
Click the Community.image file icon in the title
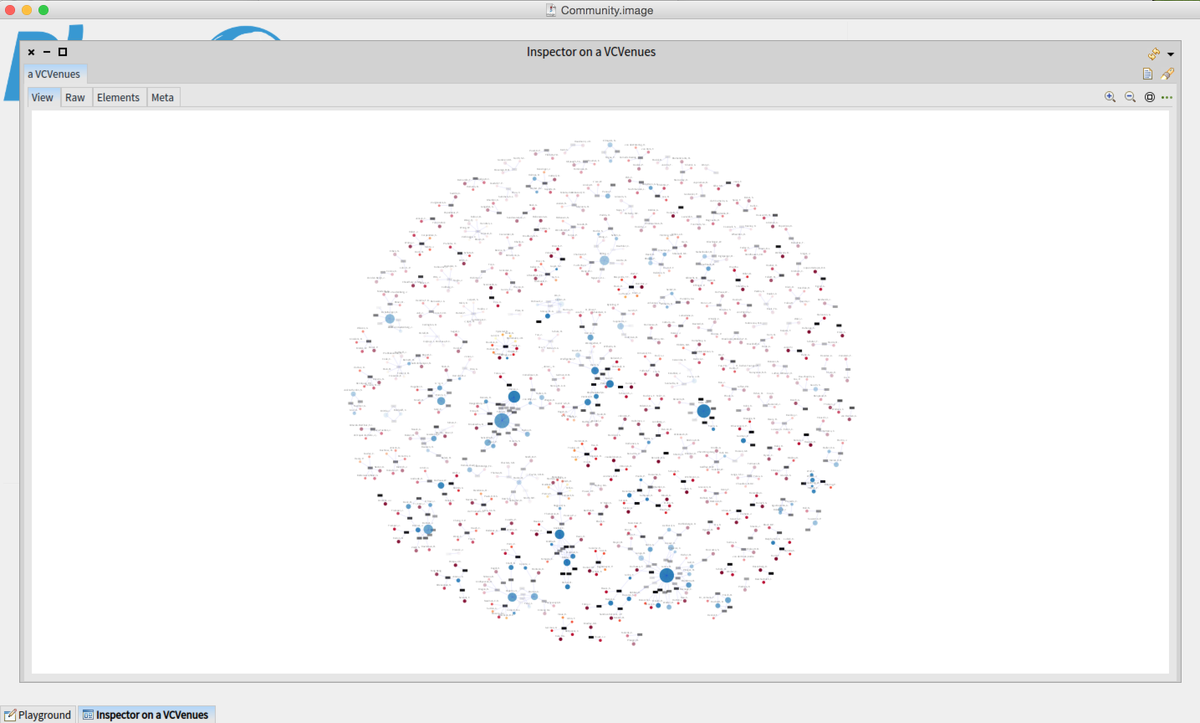pyautogui.click(x=551, y=10)
